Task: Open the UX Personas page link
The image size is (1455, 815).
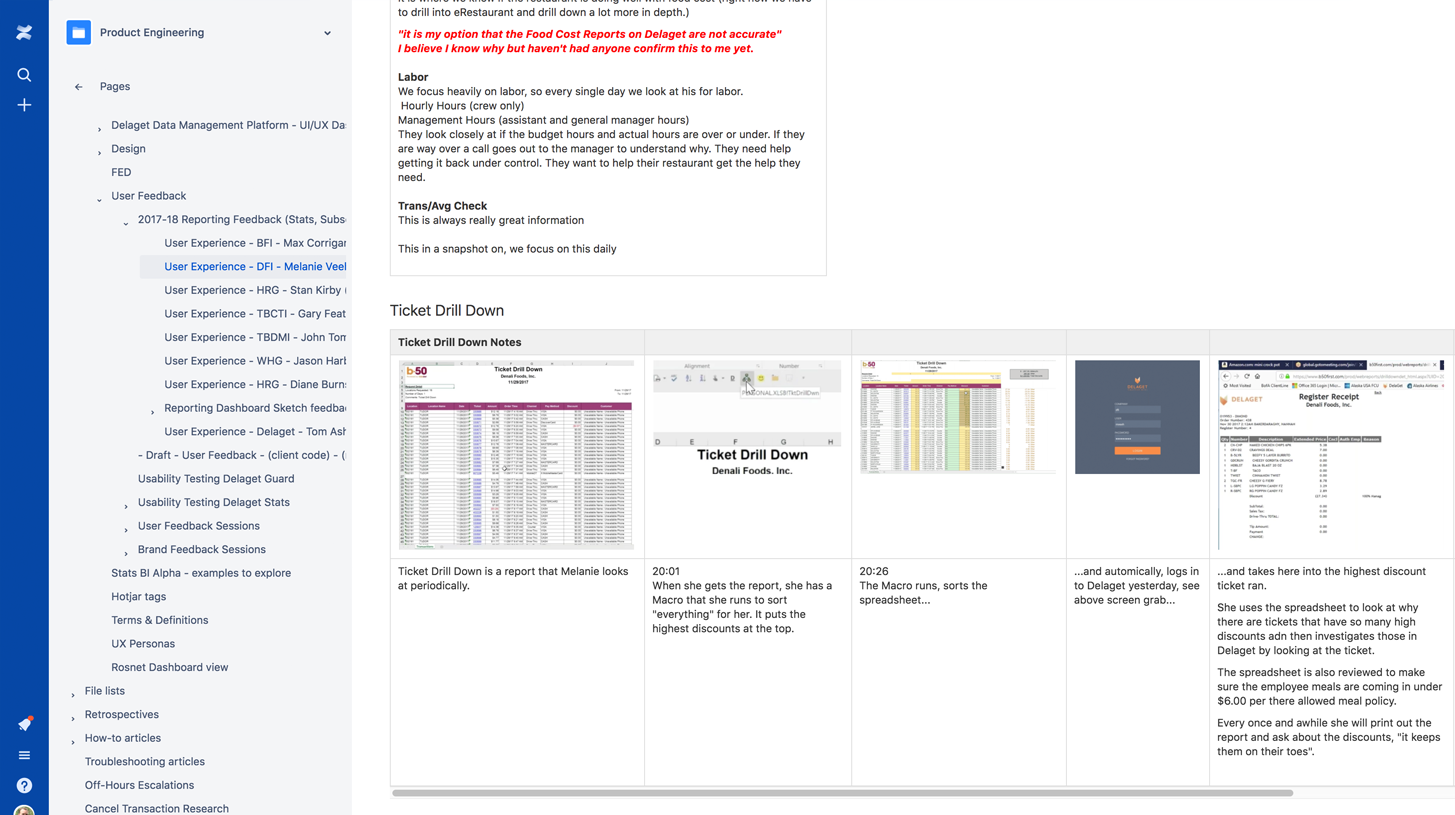Action: pyautogui.click(x=143, y=644)
